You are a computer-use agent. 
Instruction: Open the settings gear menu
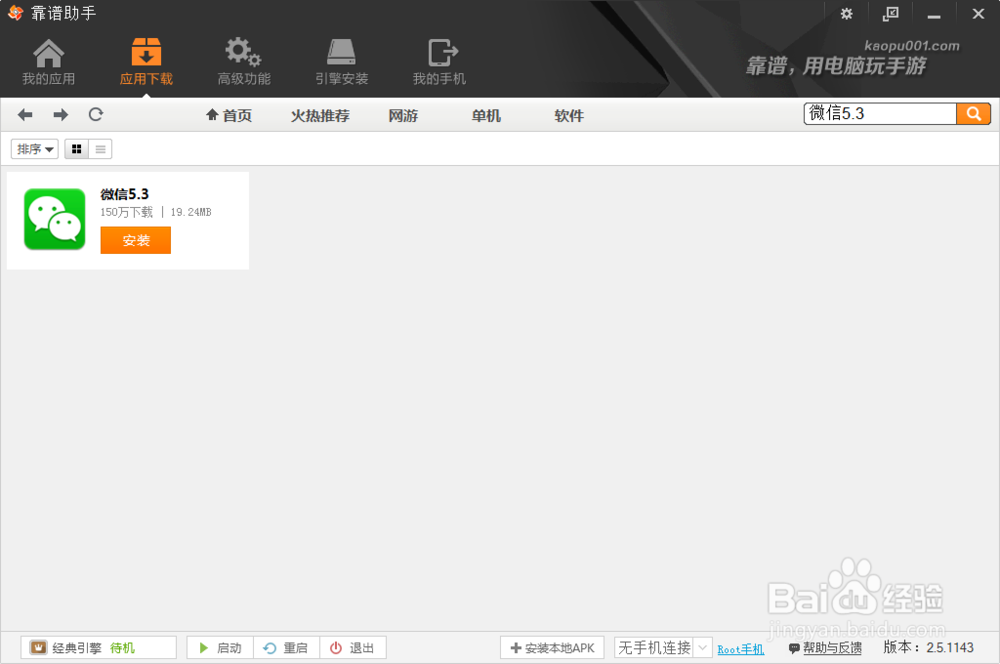coord(846,14)
